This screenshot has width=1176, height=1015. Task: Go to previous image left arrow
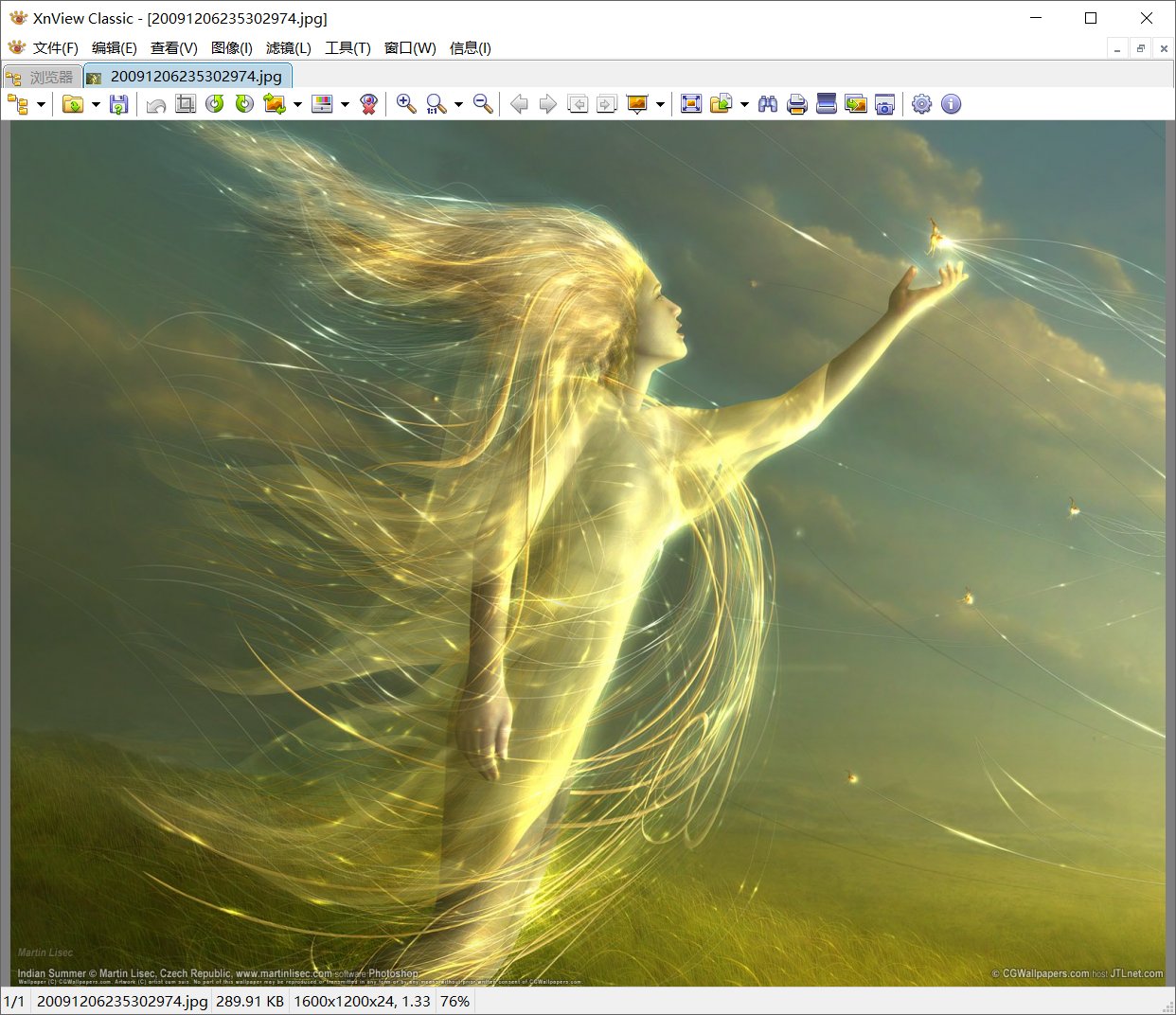coord(519,104)
